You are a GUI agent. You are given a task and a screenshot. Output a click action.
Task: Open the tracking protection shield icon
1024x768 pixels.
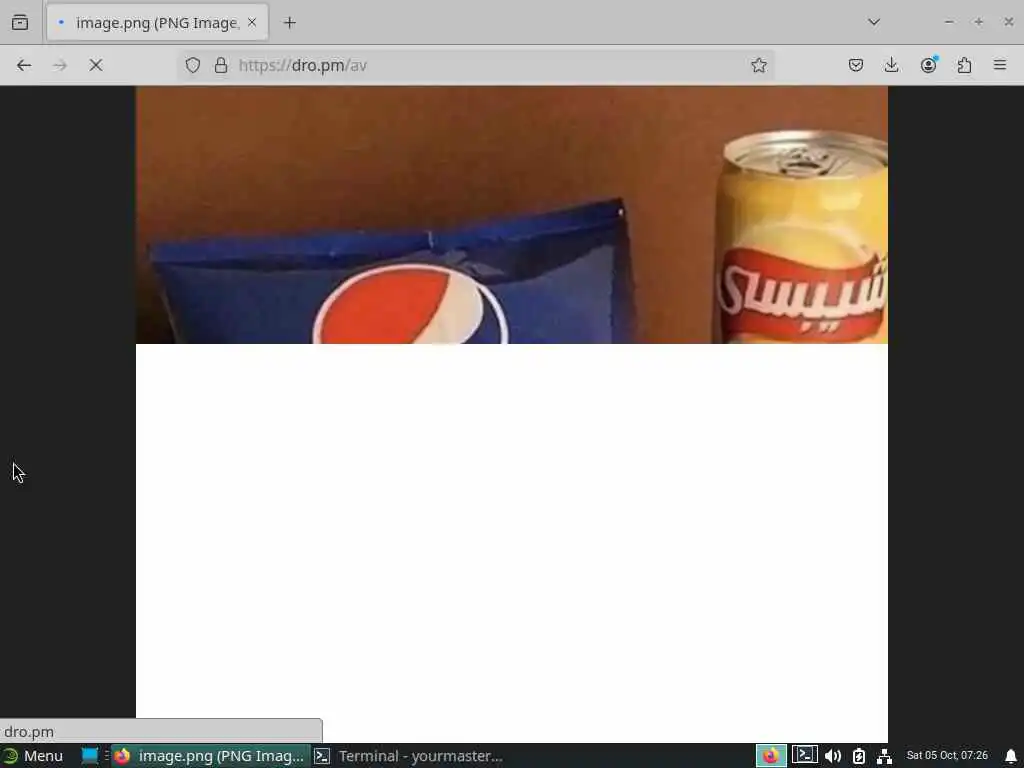(193, 65)
